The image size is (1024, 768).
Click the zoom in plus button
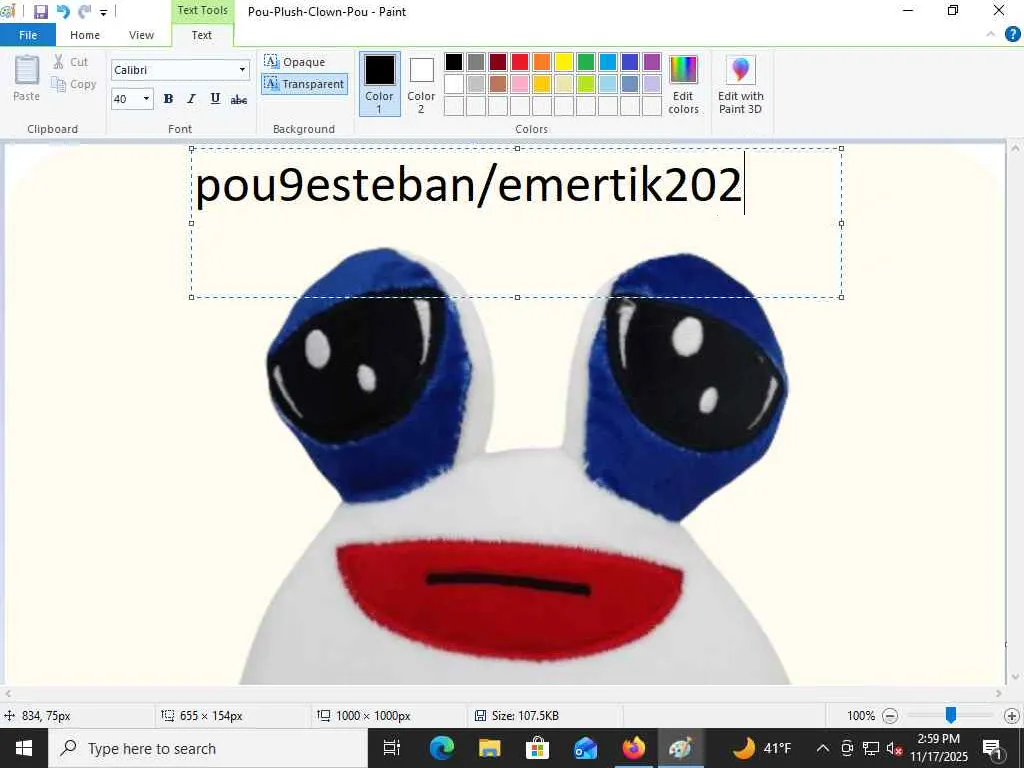point(1012,716)
